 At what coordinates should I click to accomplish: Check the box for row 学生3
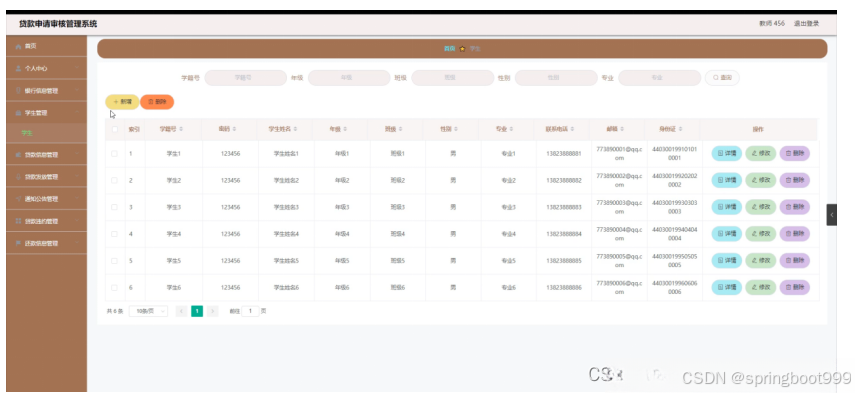click(x=114, y=207)
